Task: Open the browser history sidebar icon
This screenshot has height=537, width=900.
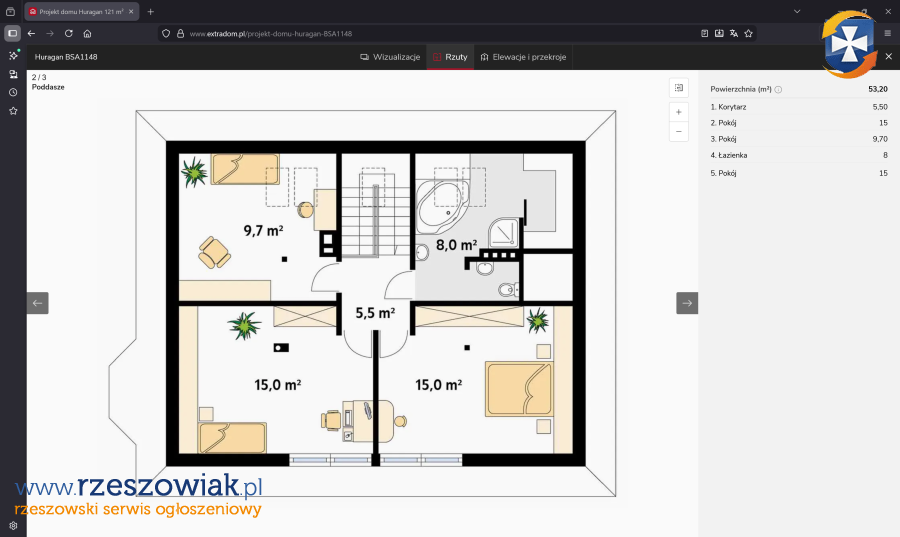Action: [x=13, y=92]
